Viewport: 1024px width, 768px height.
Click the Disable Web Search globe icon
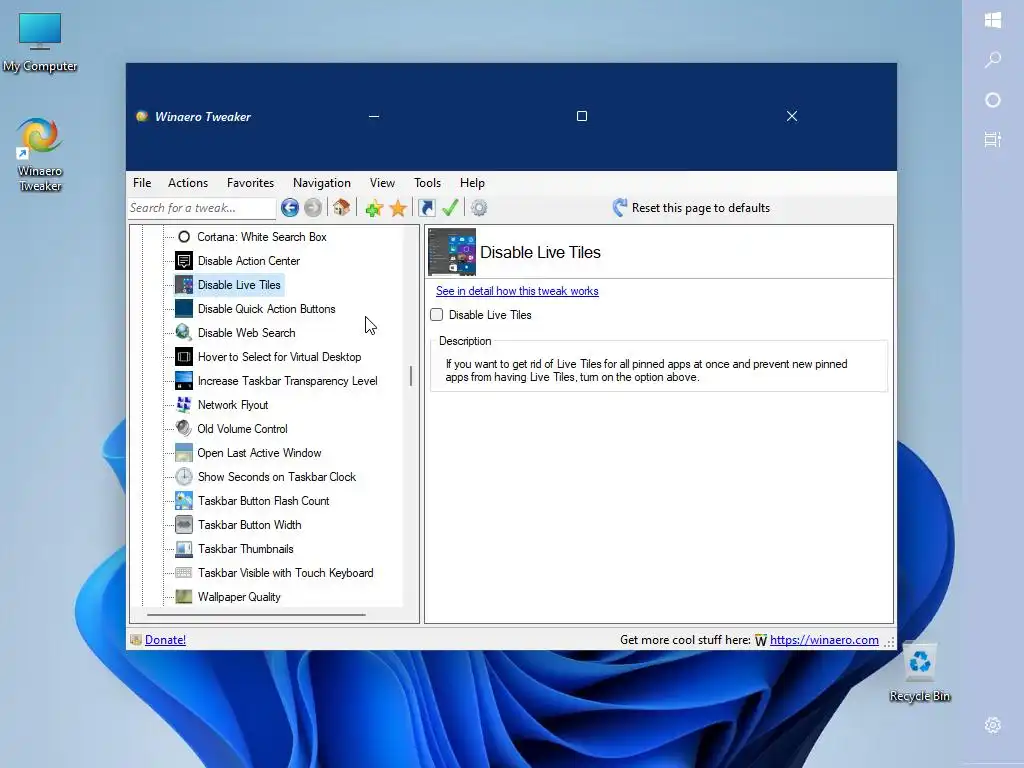[184, 332]
